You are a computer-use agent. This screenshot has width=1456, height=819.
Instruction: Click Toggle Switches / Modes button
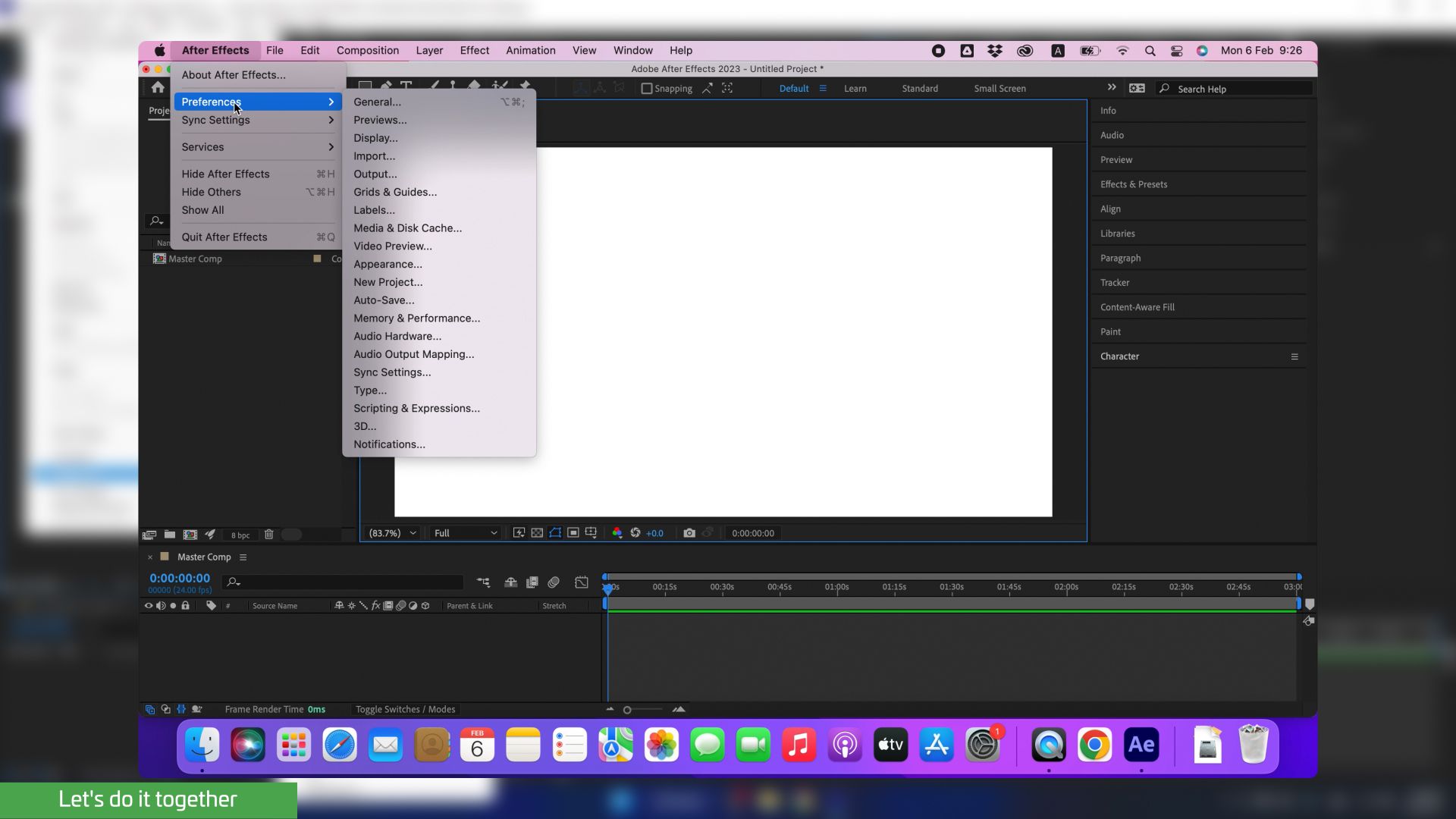pos(405,710)
